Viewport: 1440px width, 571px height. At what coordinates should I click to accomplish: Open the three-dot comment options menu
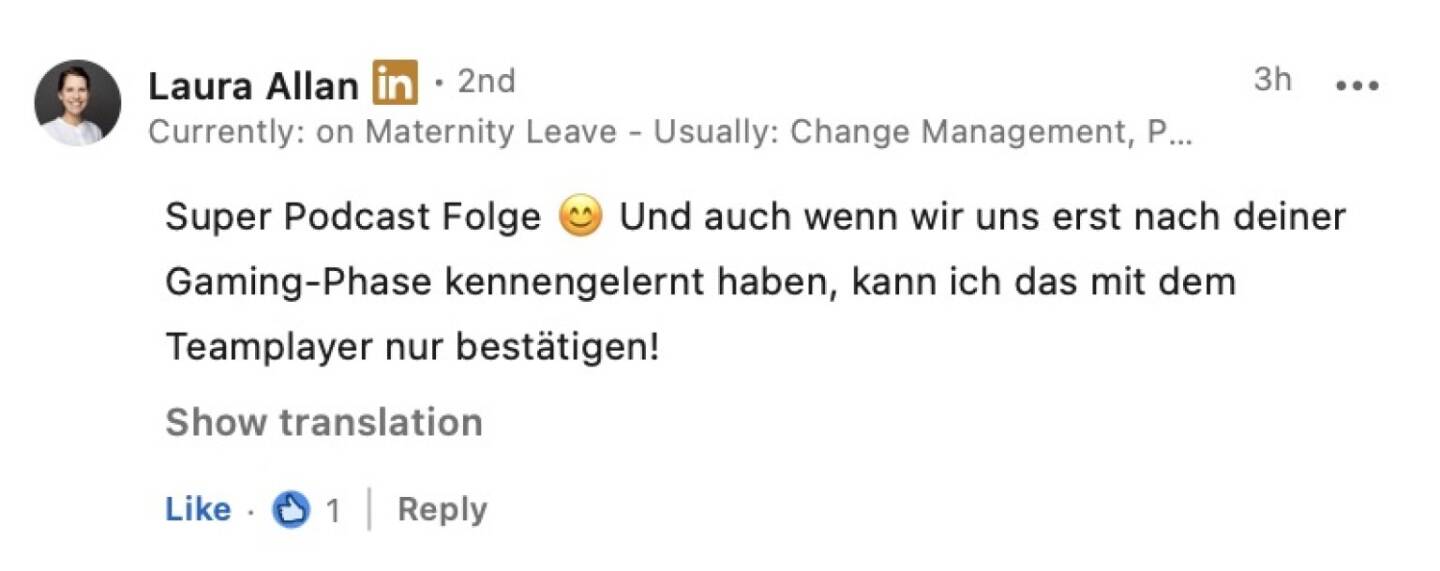click(x=1357, y=85)
